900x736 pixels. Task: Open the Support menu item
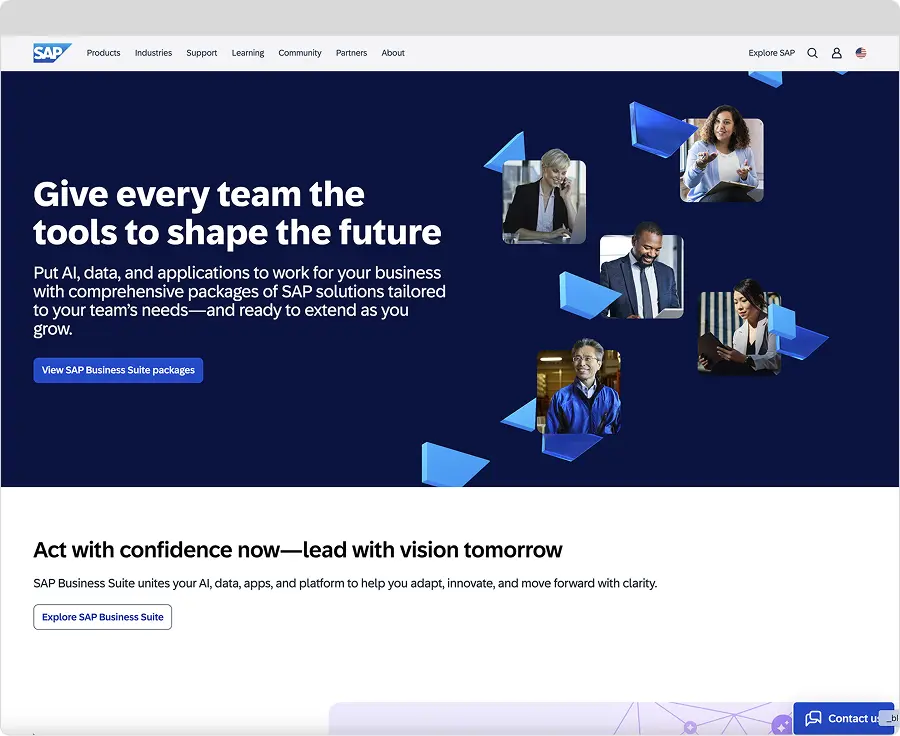click(201, 53)
